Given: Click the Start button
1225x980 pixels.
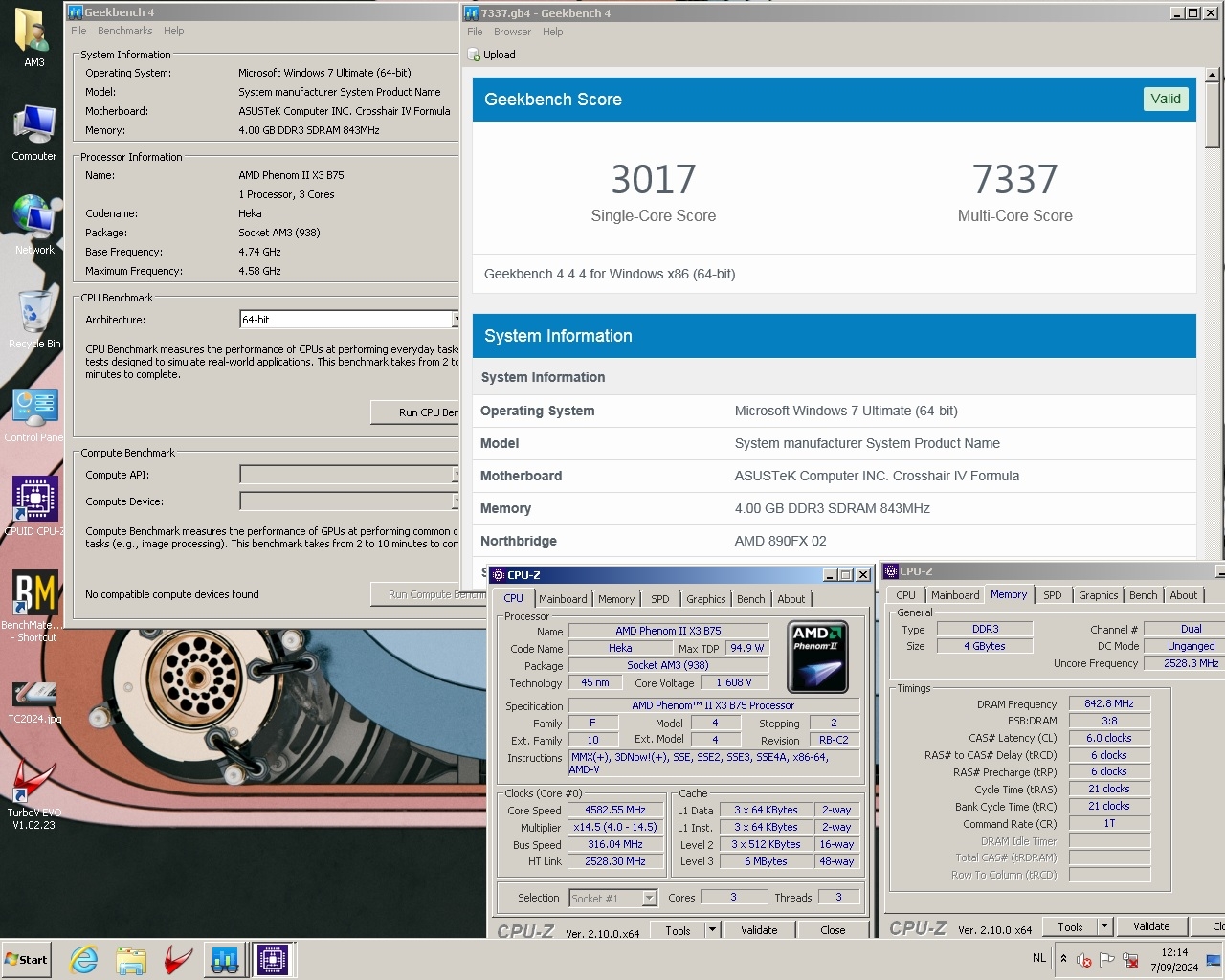Looking at the screenshot, I should point(27,959).
